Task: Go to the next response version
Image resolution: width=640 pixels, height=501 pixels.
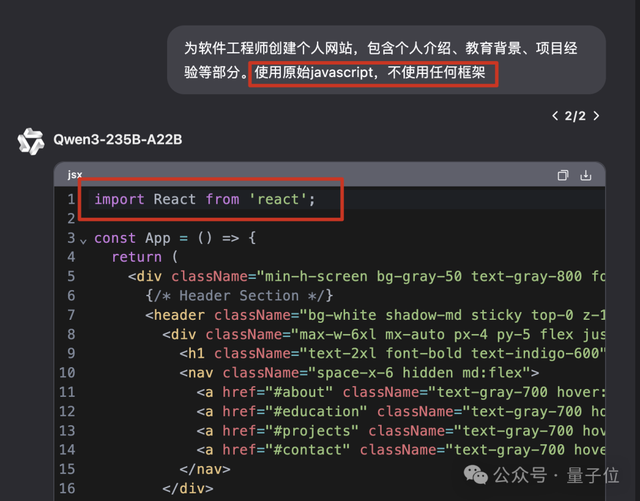Action: point(596,116)
